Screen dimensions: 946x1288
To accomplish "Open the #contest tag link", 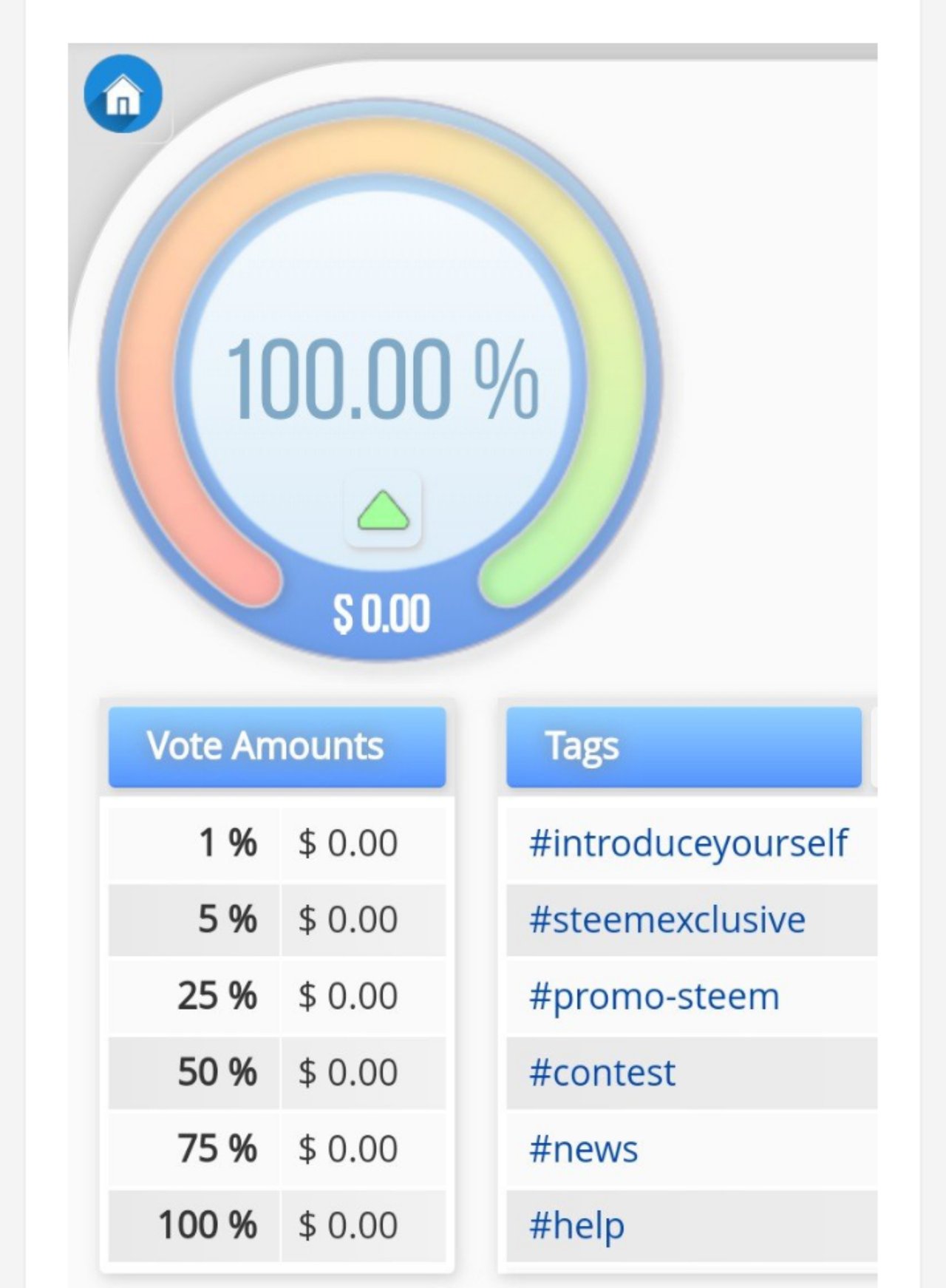I will pyautogui.click(x=602, y=1073).
